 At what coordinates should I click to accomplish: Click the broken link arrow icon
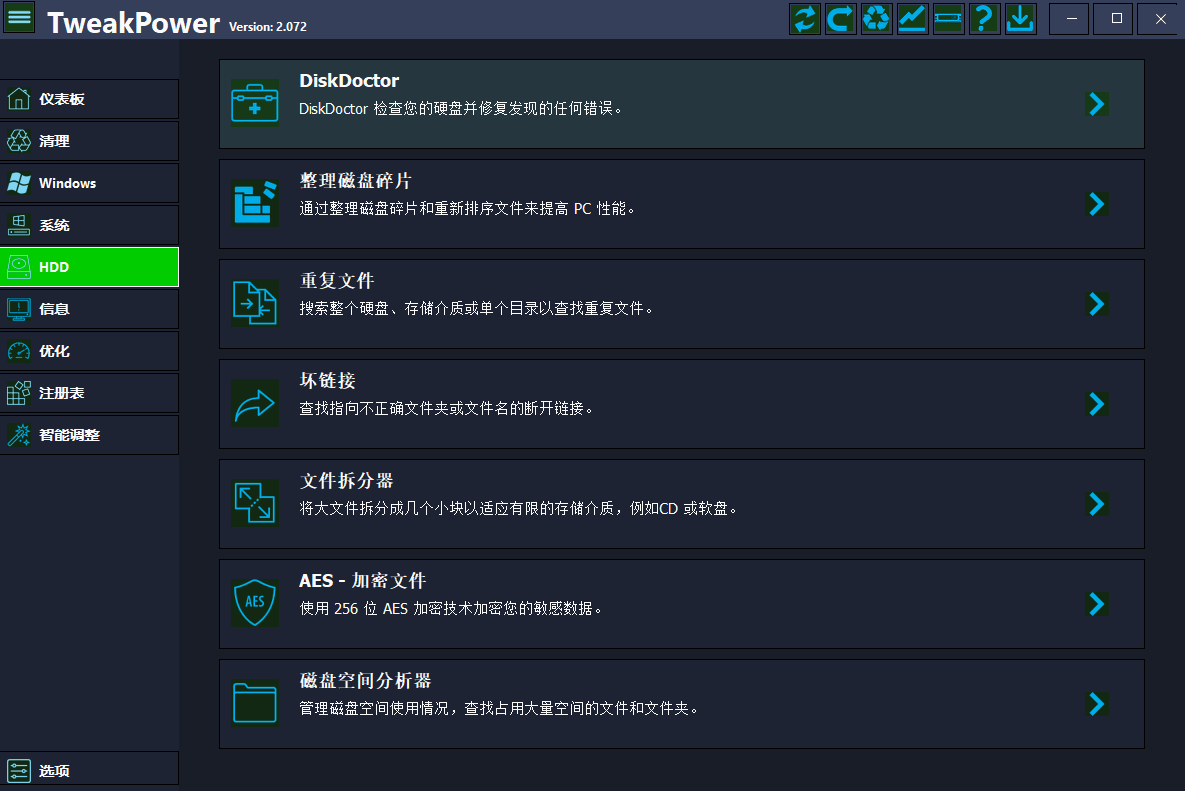coord(255,403)
